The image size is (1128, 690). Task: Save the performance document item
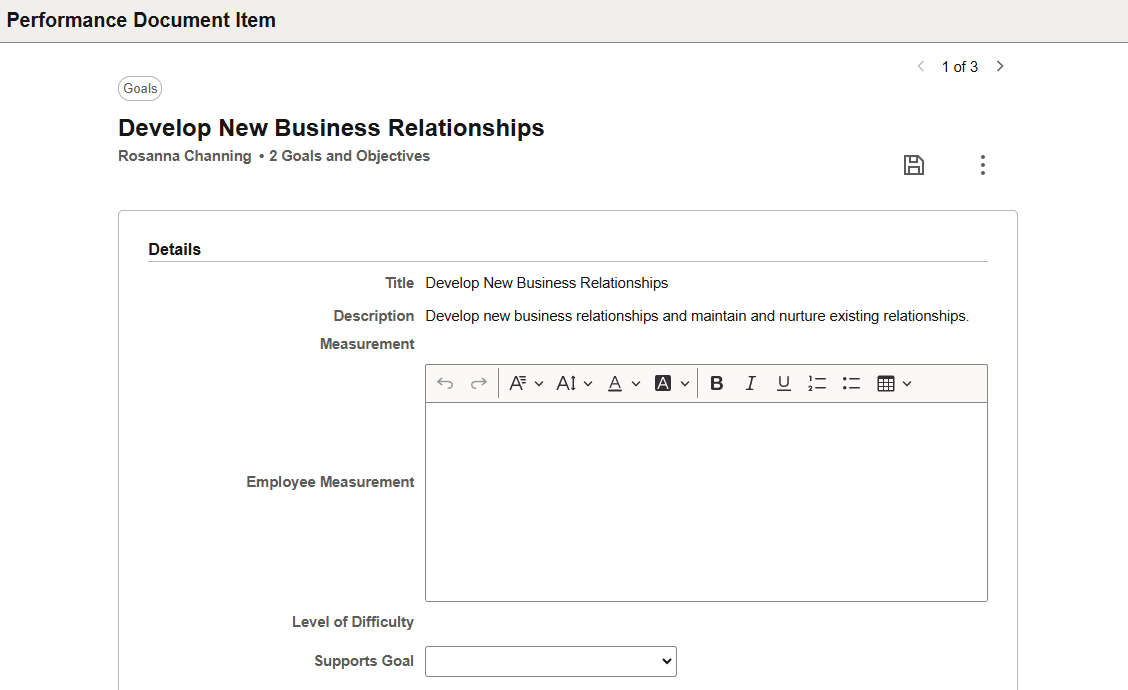click(x=913, y=165)
